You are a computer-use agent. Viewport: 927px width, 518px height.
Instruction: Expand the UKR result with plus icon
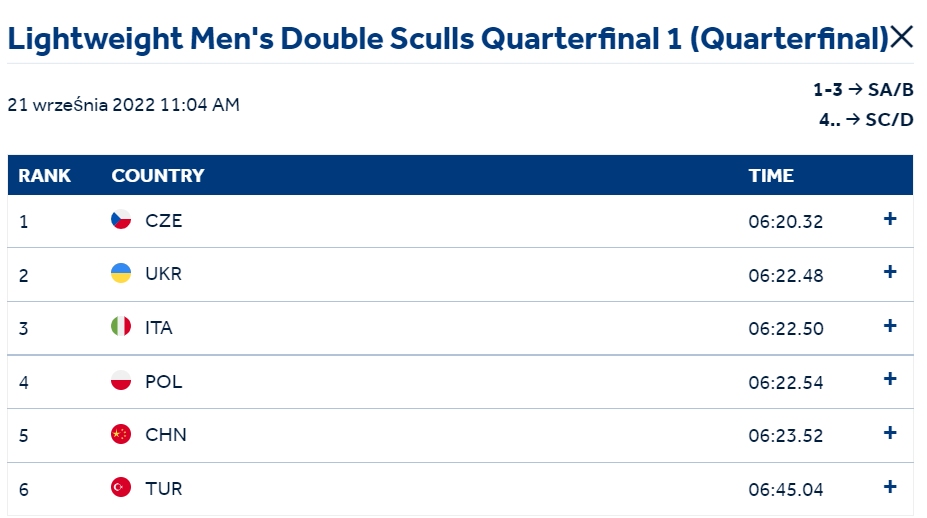point(890,272)
